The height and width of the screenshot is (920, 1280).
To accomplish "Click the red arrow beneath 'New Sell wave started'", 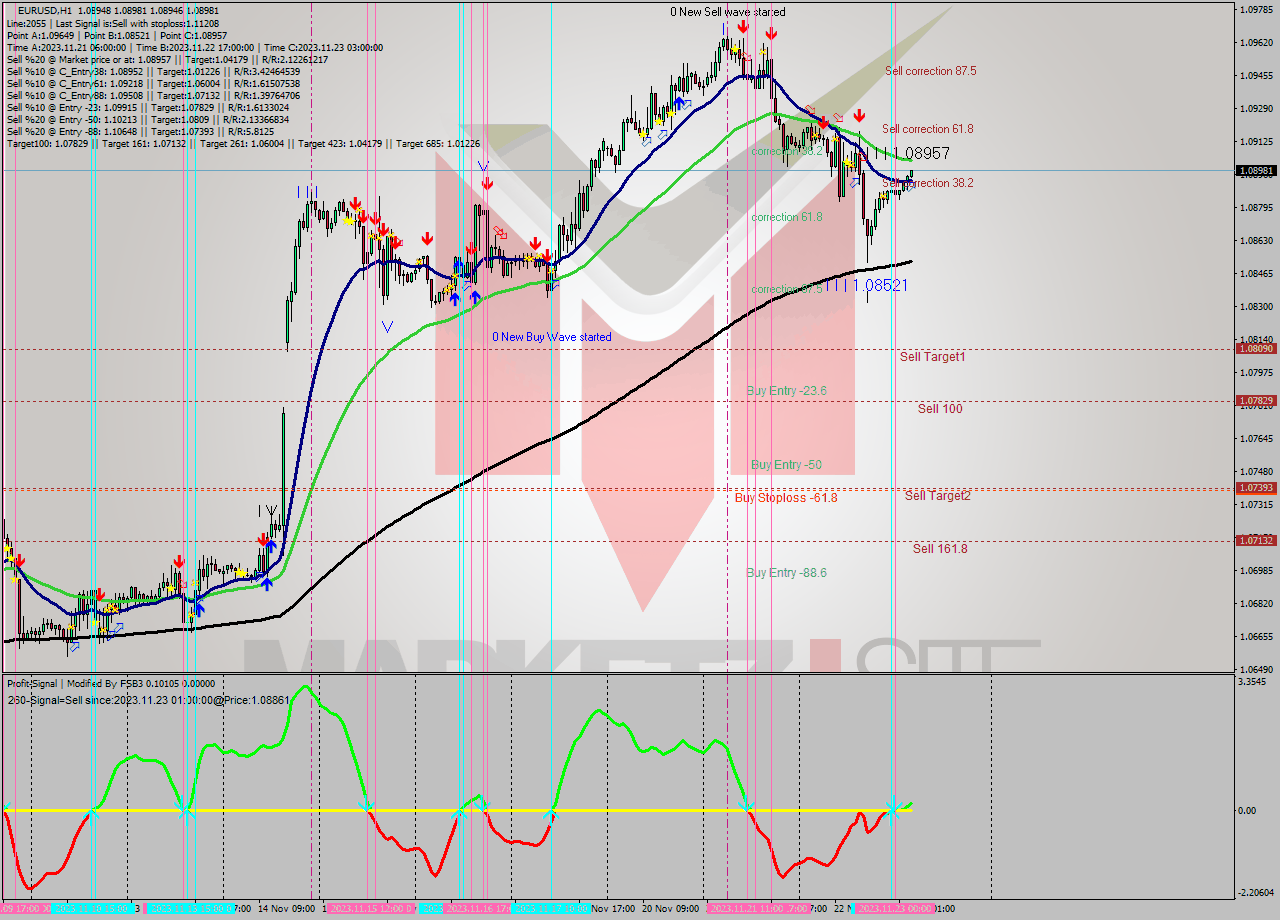I will (742, 26).
